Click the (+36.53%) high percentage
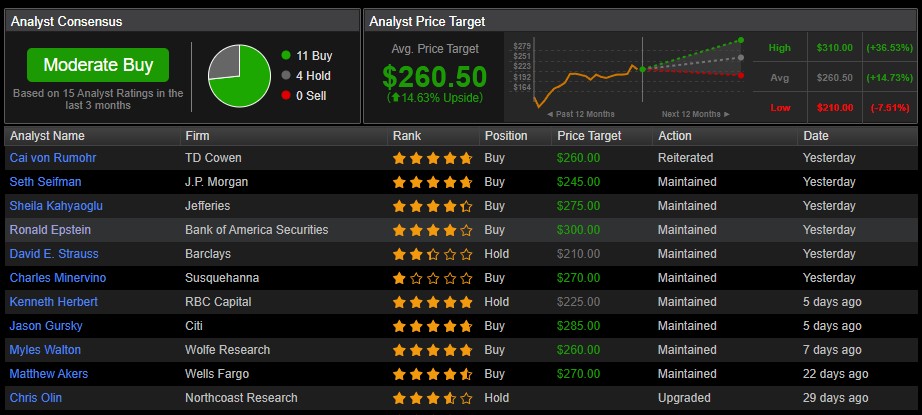 tap(889, 48)
